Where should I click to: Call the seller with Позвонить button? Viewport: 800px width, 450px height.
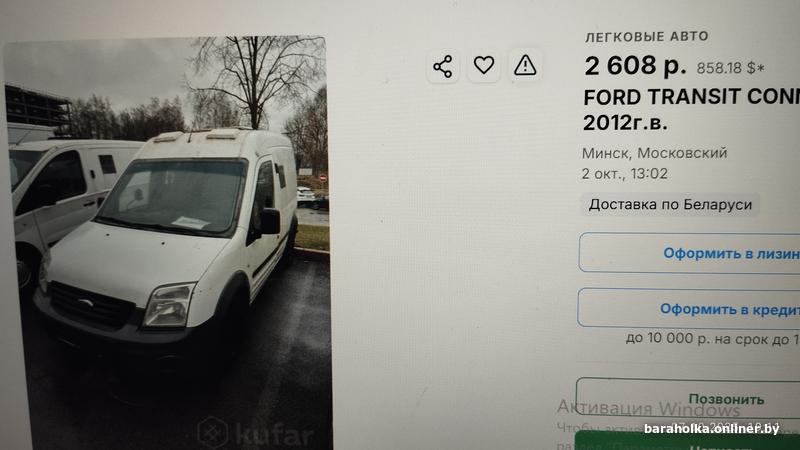(x=688, y=398)
